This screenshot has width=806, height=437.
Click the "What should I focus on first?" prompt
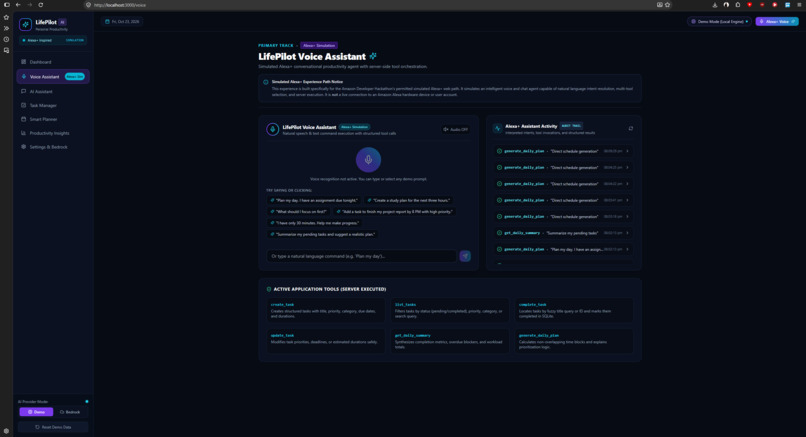tap(298, 212)
